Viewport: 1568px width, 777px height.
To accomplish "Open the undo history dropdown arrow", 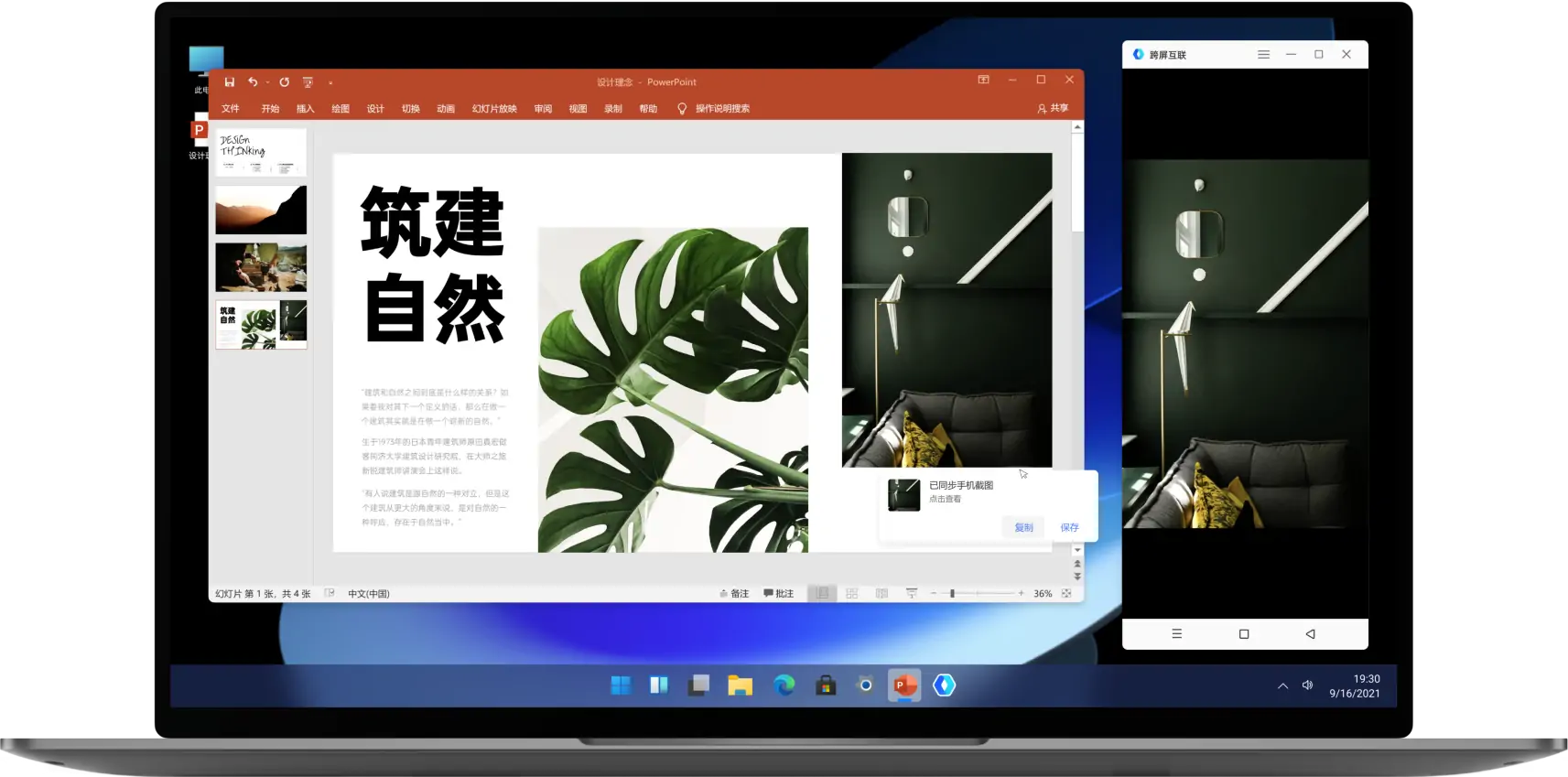I will click(267, 83).
